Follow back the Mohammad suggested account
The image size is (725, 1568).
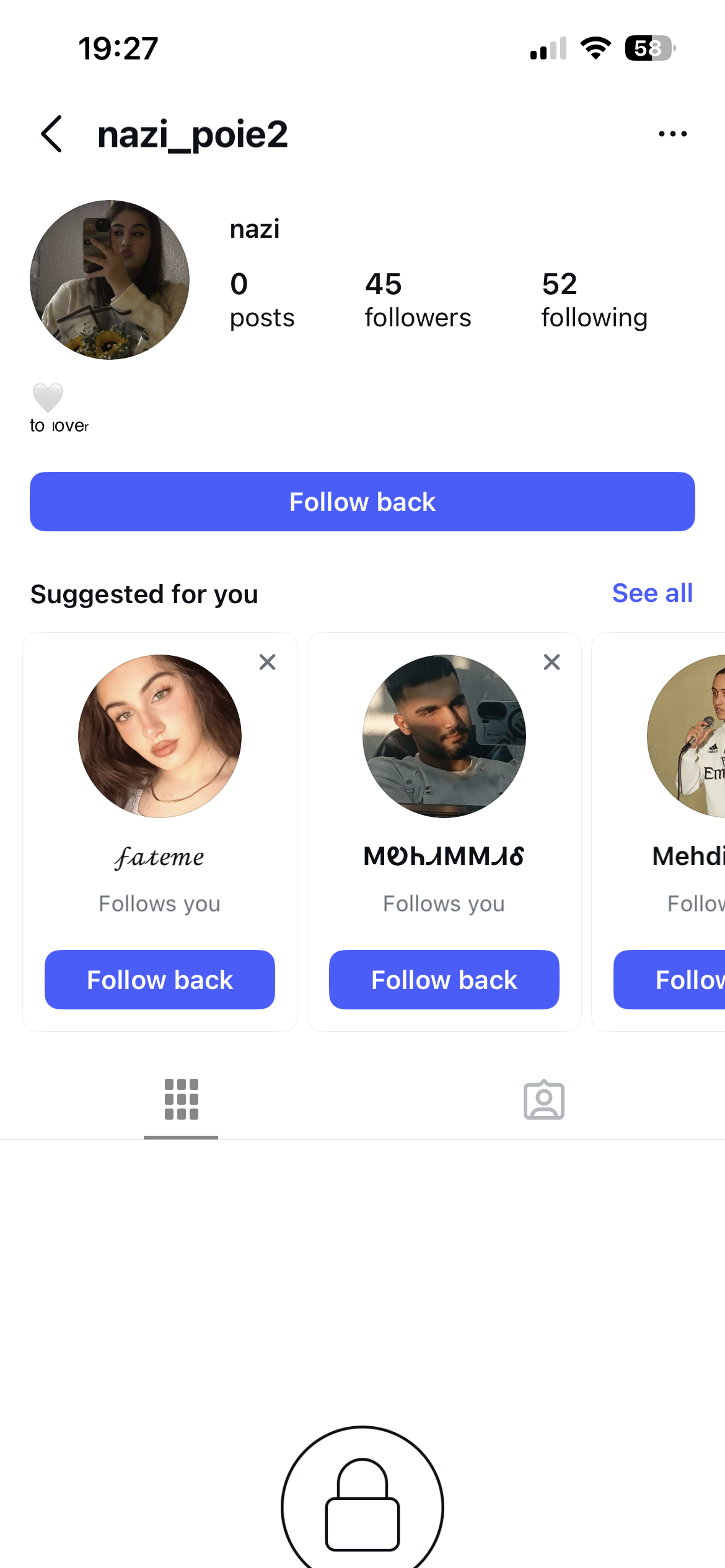click(444, 980)
